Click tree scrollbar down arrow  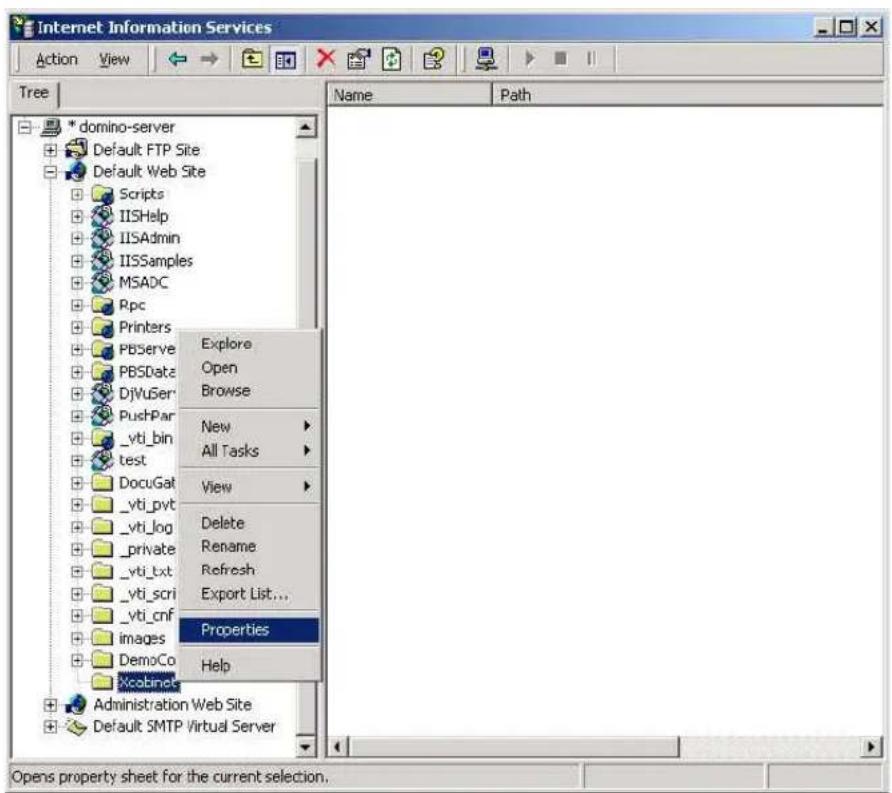(305, 746)
